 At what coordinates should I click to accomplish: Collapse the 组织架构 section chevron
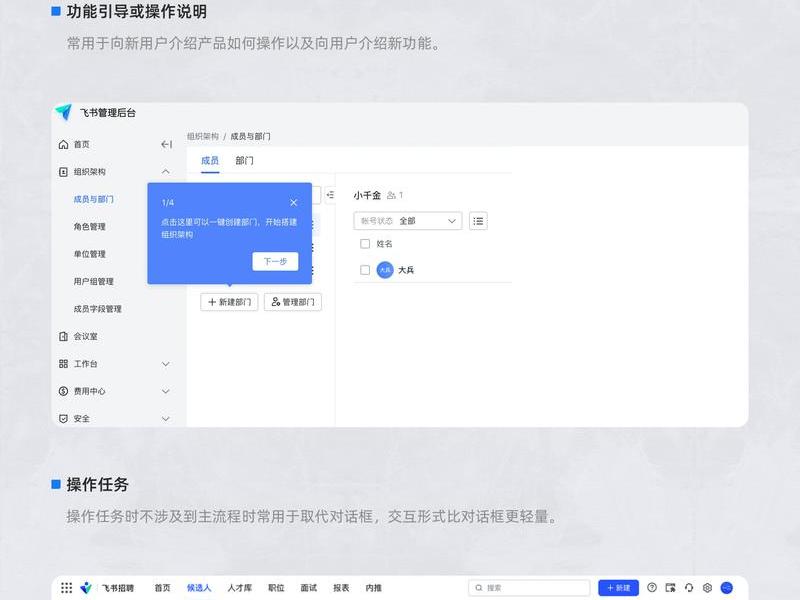pyautogui.click(x=166, y=171)
